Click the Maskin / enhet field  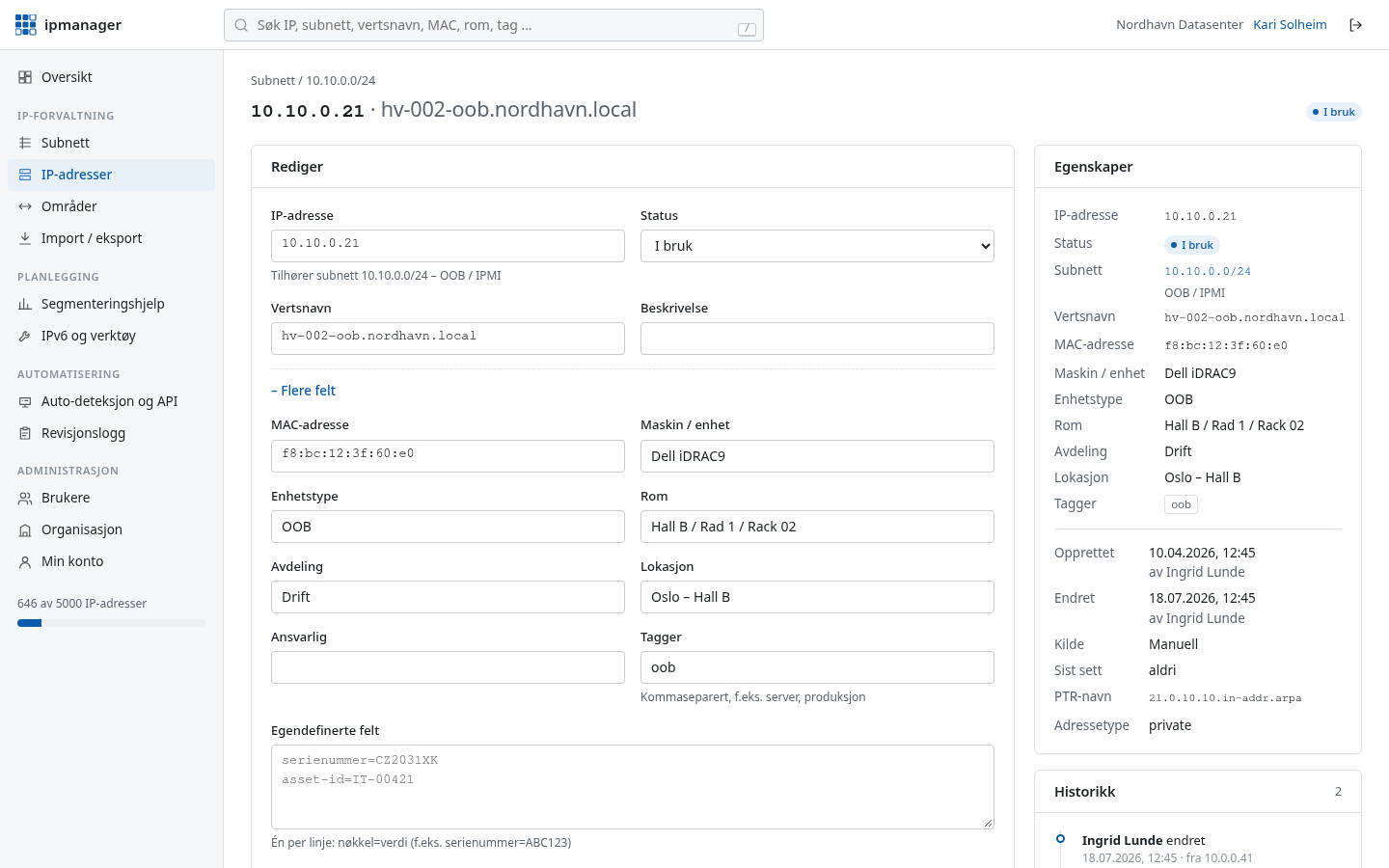pyautogui.click(x=817, y=456)
